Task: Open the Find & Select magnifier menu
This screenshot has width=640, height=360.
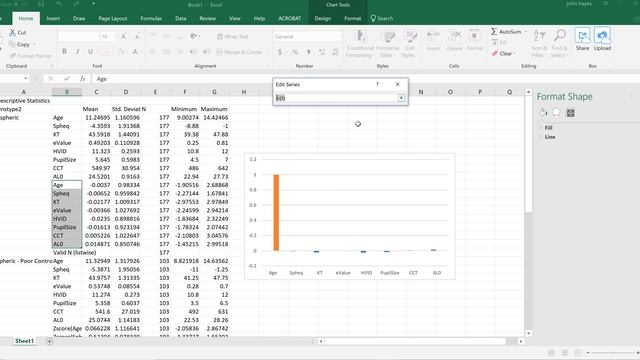Action: pyautogui.click(x=559, y=43)
